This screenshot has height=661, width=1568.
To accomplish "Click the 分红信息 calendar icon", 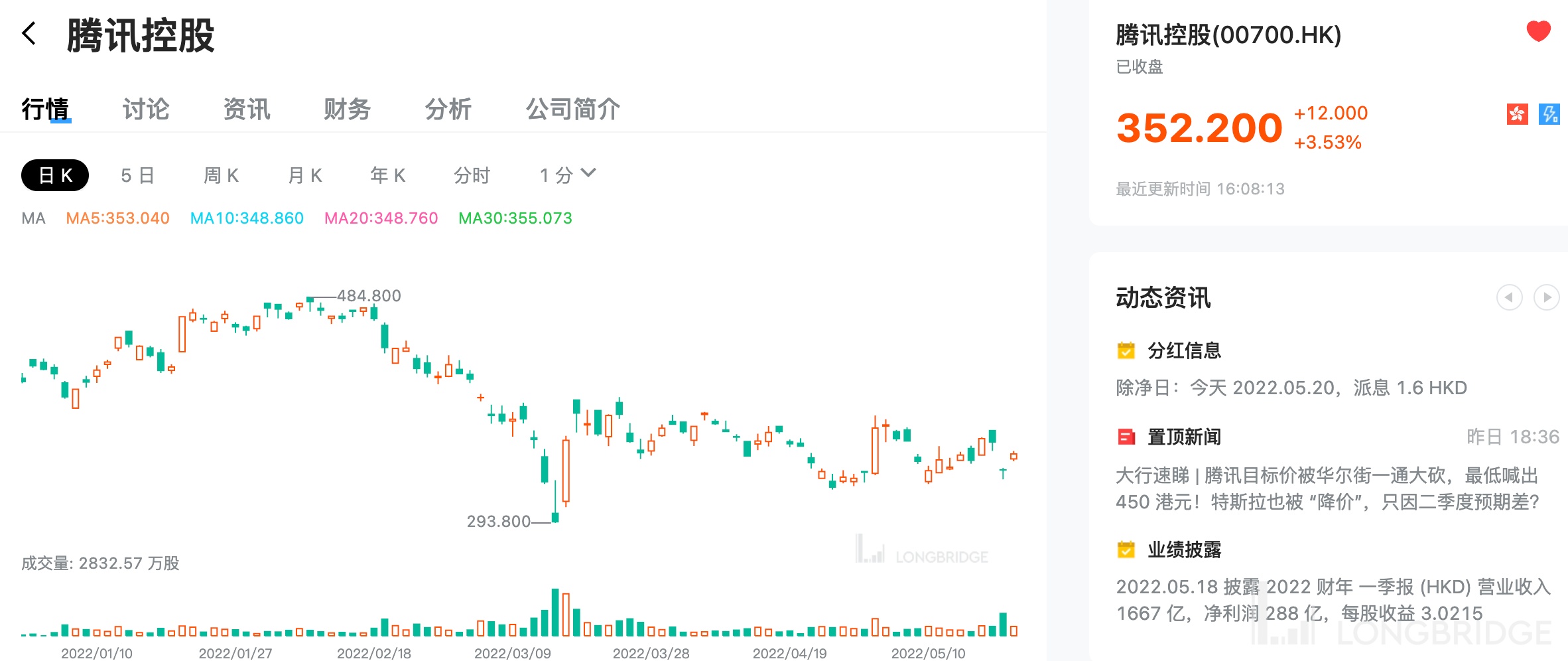I will click(1126, 350).
